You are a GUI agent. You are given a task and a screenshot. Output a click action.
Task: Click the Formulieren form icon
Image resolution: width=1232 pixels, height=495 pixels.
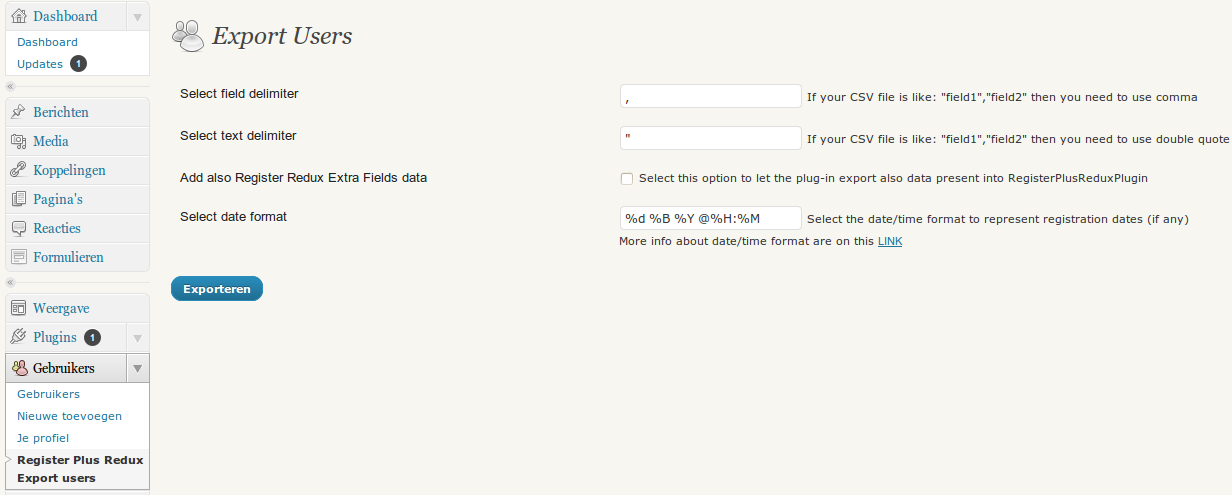coord(19,257)
